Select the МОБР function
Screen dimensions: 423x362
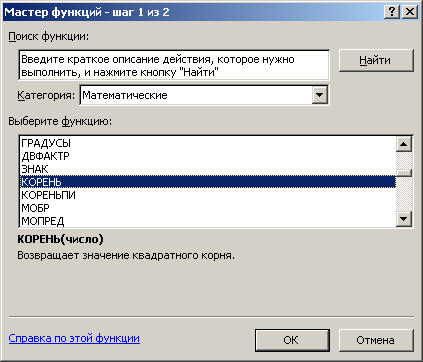pos(207,208)
